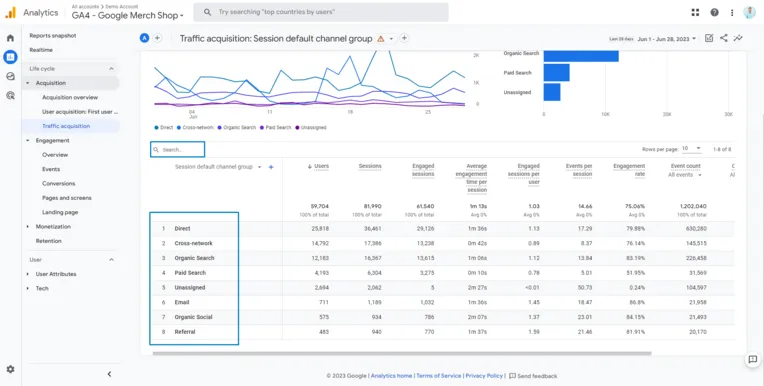Expand the Tech group

tap(28, 289)
